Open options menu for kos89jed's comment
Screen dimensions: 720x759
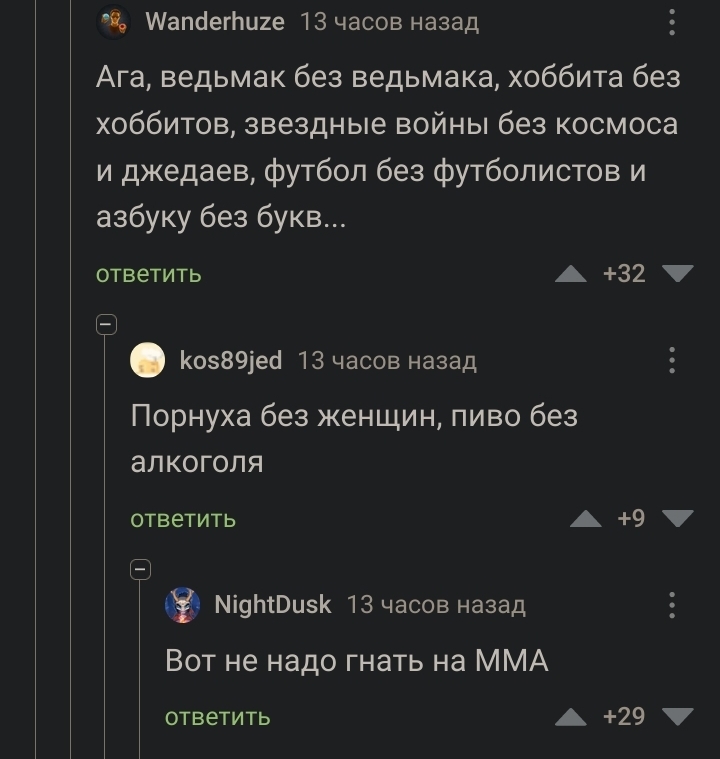click(x=671, y=360)
